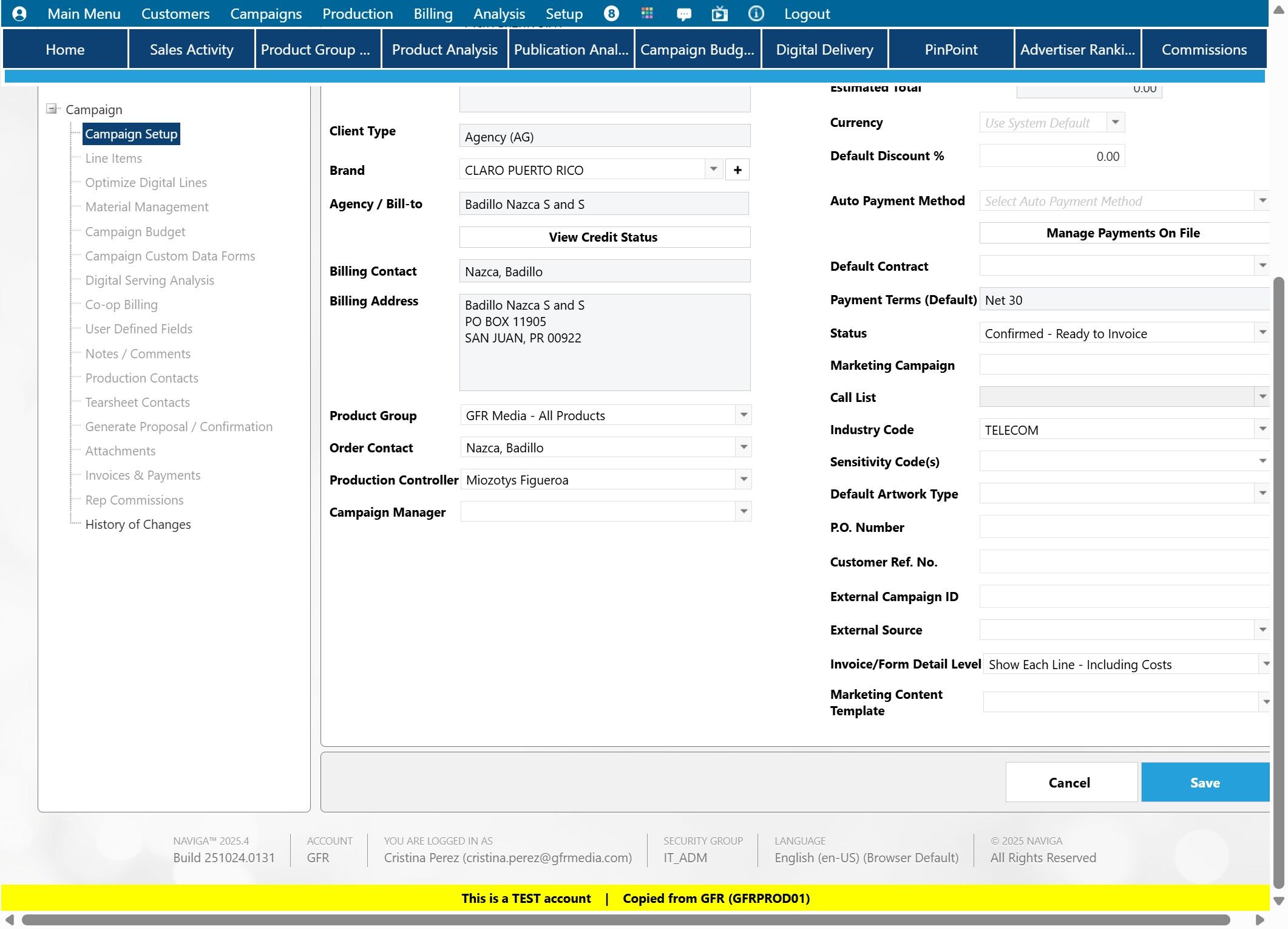The image size is (1288, 929).
Task: Switch to the Digital Delivery tab
Action: (x=824, y=50)
